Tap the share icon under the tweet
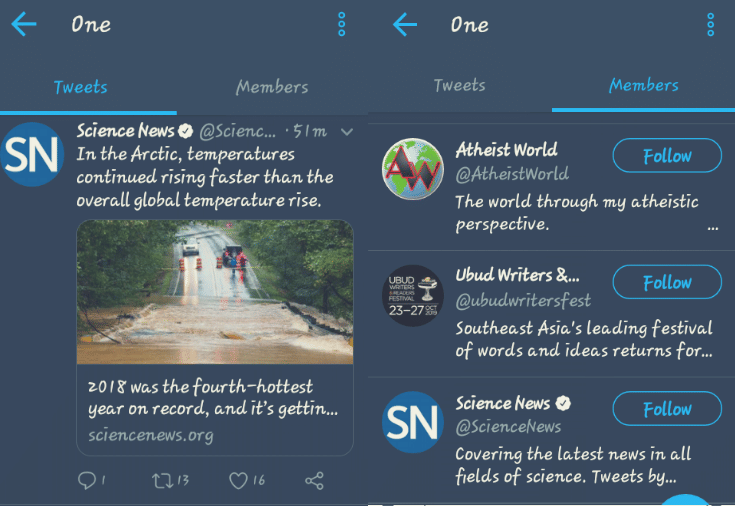The height and width of the screenshot is (506, 735). pos(314,481)
